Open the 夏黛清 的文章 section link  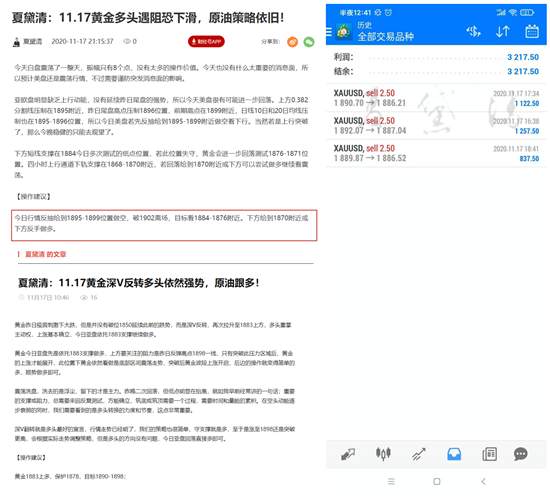pos(46,254)
